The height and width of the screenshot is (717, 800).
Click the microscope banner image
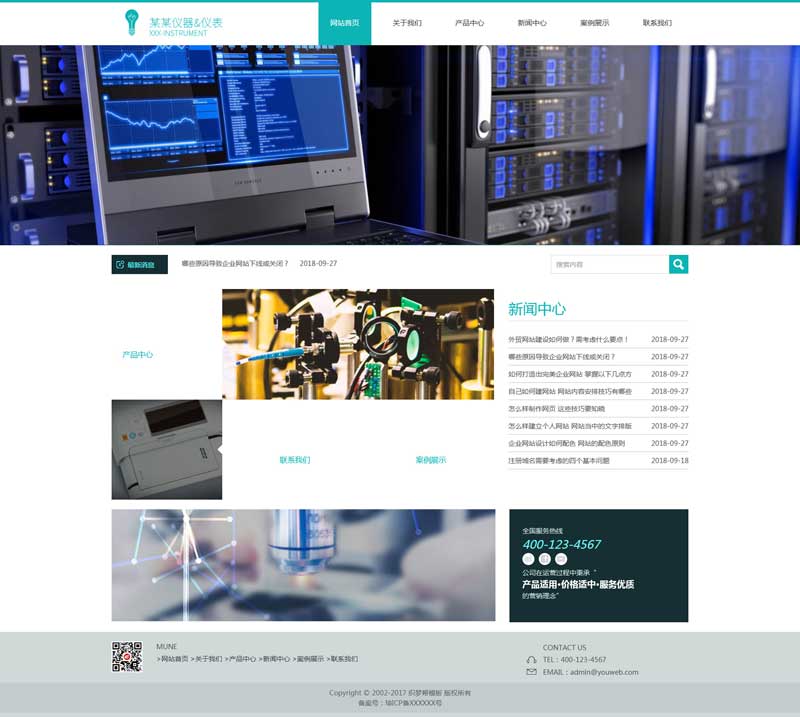pos(303,565)
